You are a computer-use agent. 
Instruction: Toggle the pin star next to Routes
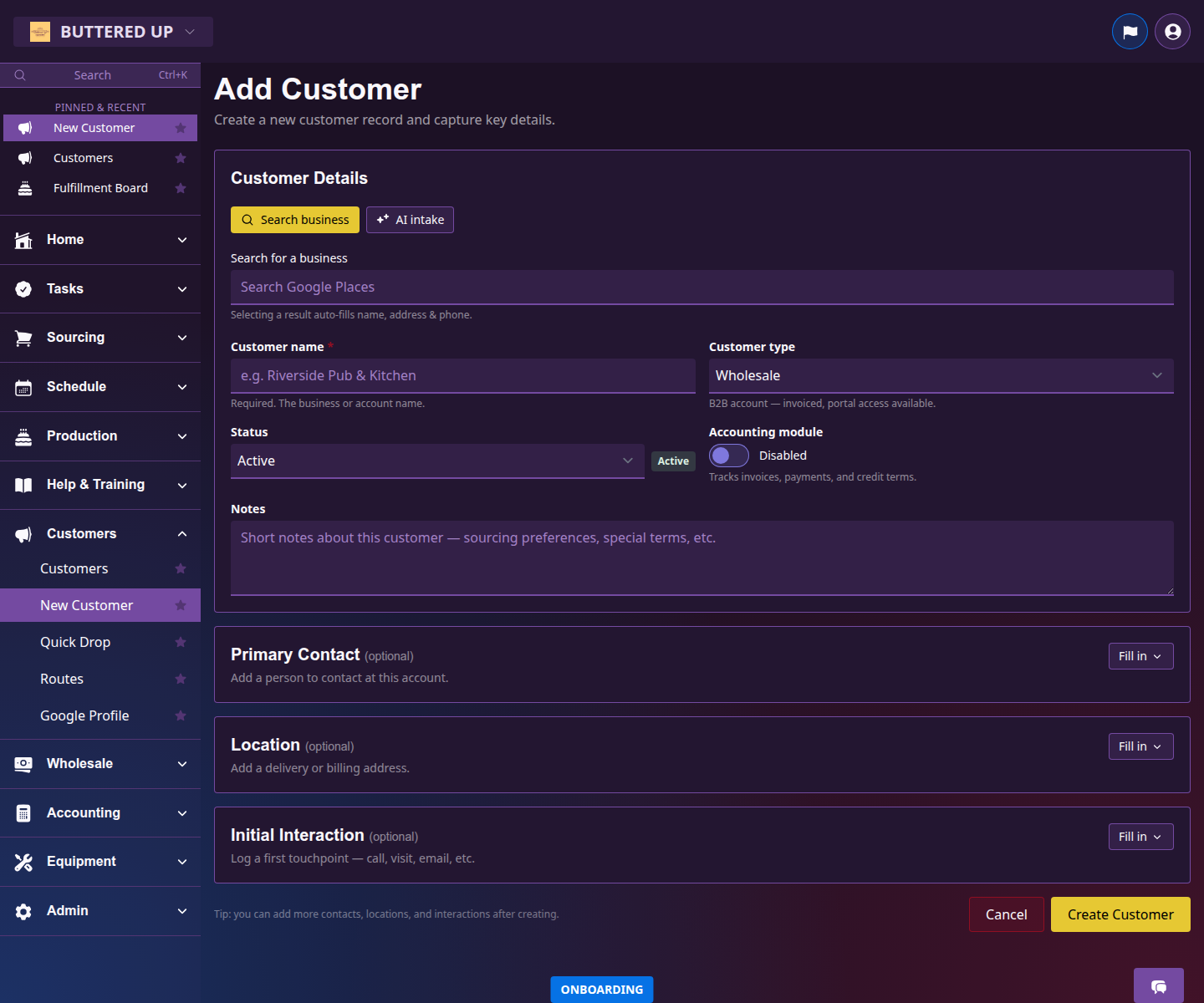point(181,679)
